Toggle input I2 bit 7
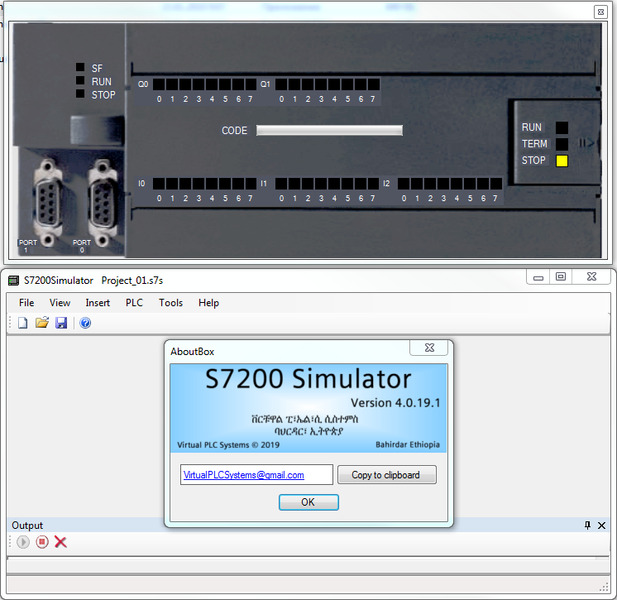The image size is (617, 600). (x=496, y=184)
